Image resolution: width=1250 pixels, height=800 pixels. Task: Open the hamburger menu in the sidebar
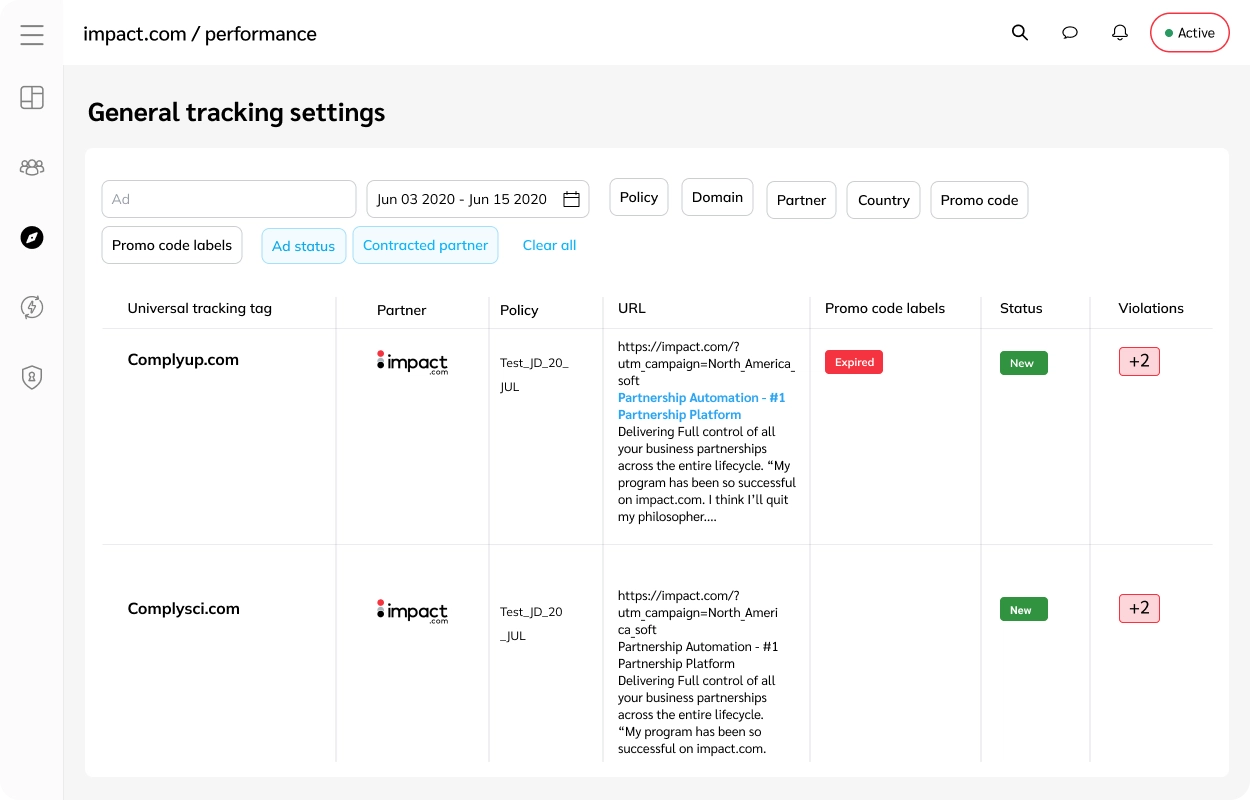click(x=32, y=35)
